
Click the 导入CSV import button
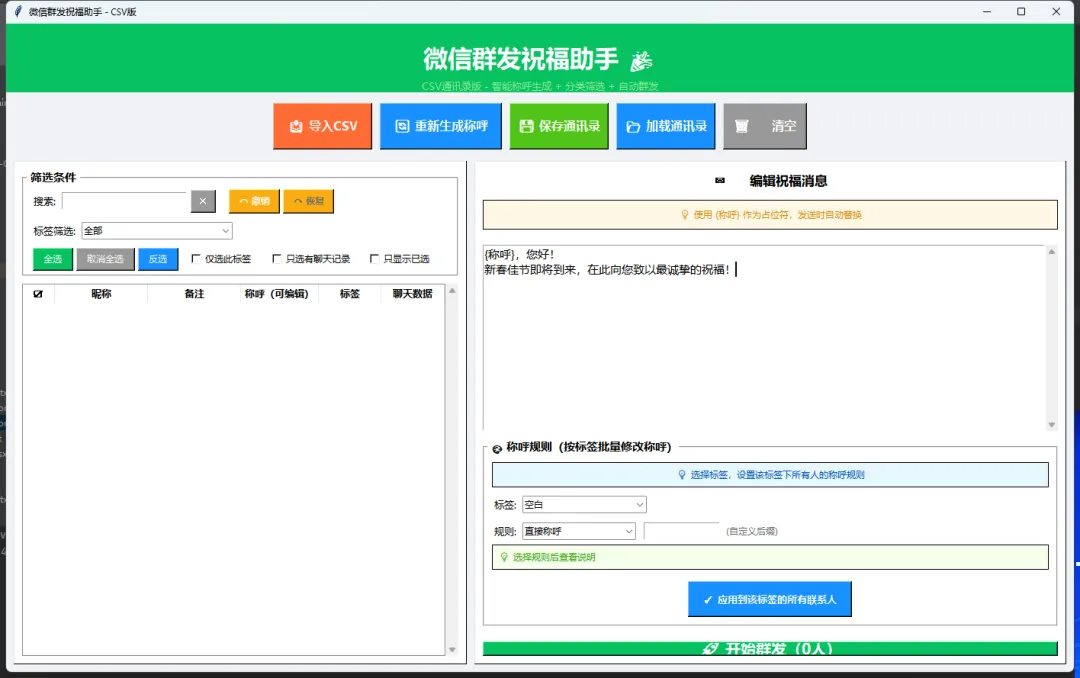click(x=322, y=126)
